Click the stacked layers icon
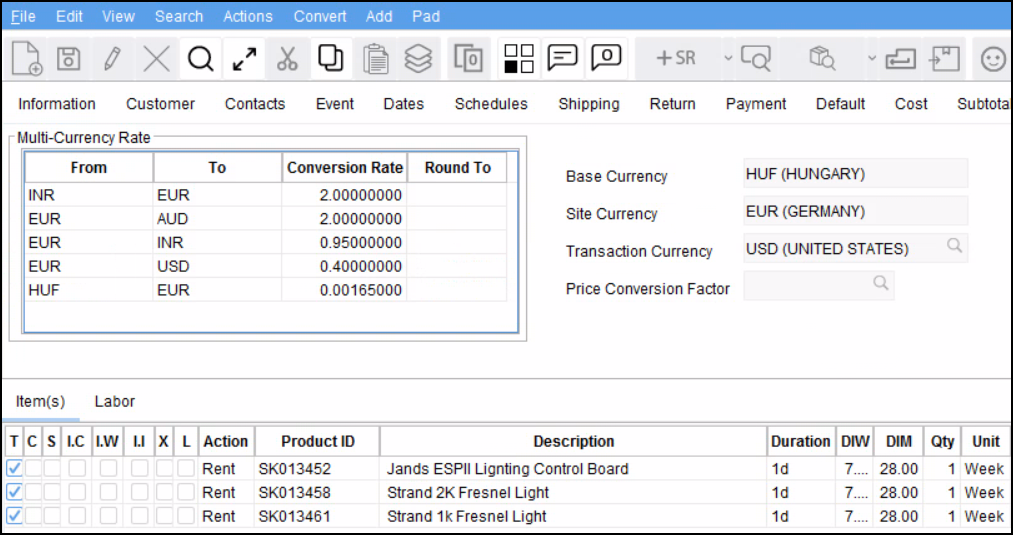Viewport: 1013px width, 535px height. [x=418, y=59]
